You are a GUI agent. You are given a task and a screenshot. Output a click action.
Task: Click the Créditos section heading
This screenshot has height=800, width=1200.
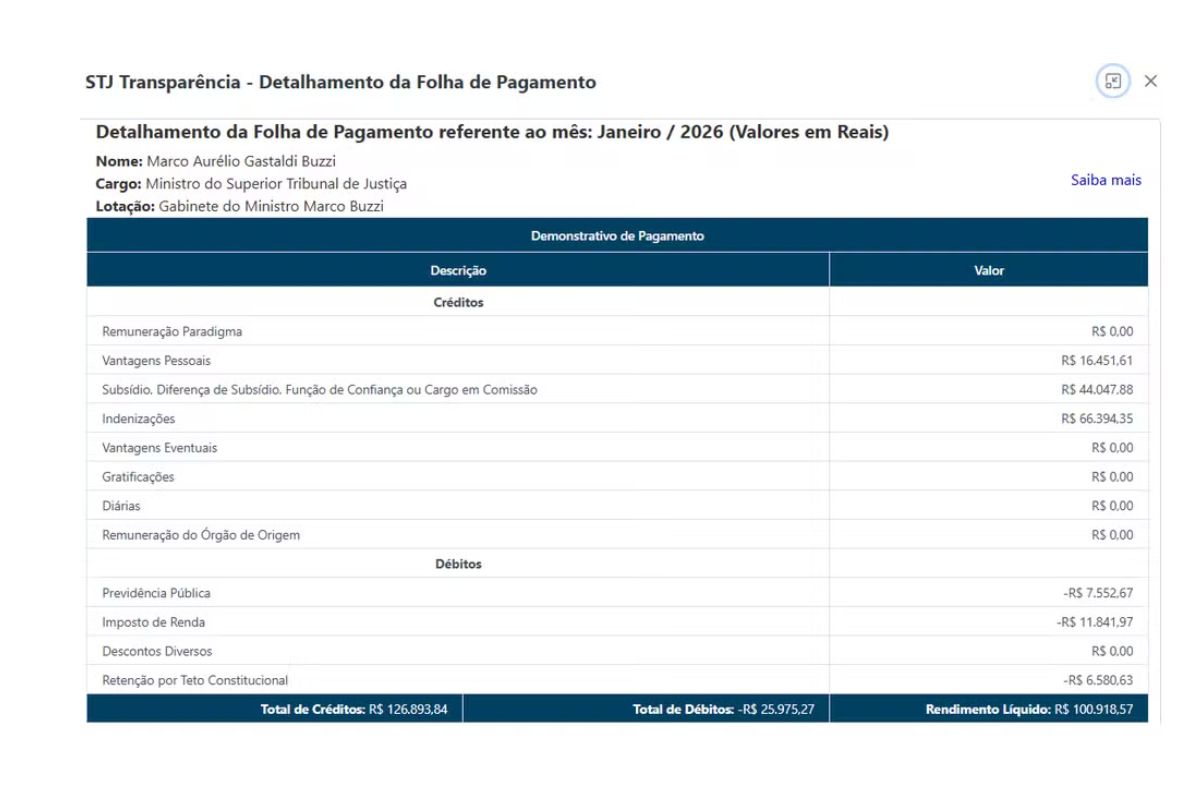point(458,302)
